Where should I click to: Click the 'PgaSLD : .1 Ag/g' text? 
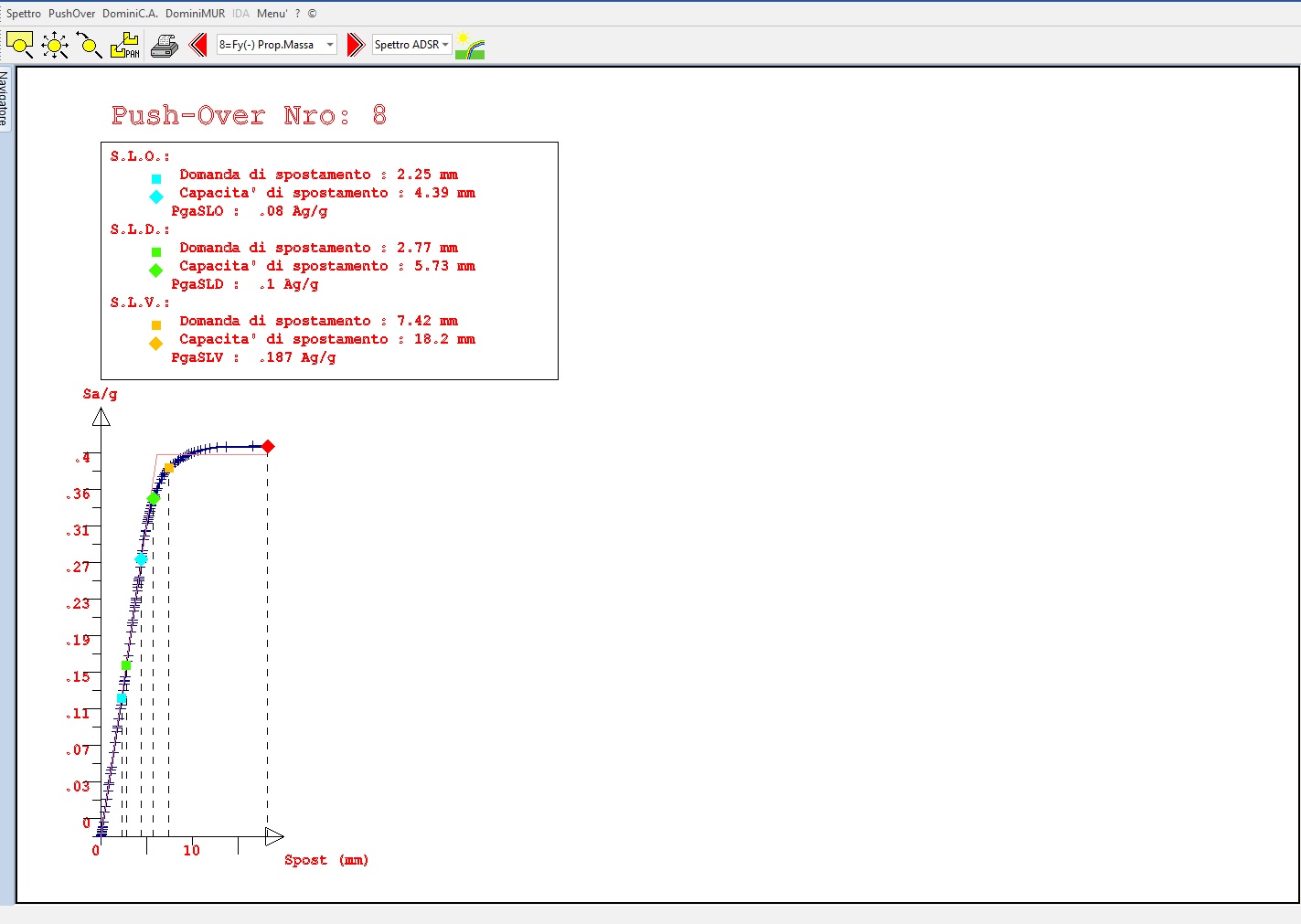245,284
